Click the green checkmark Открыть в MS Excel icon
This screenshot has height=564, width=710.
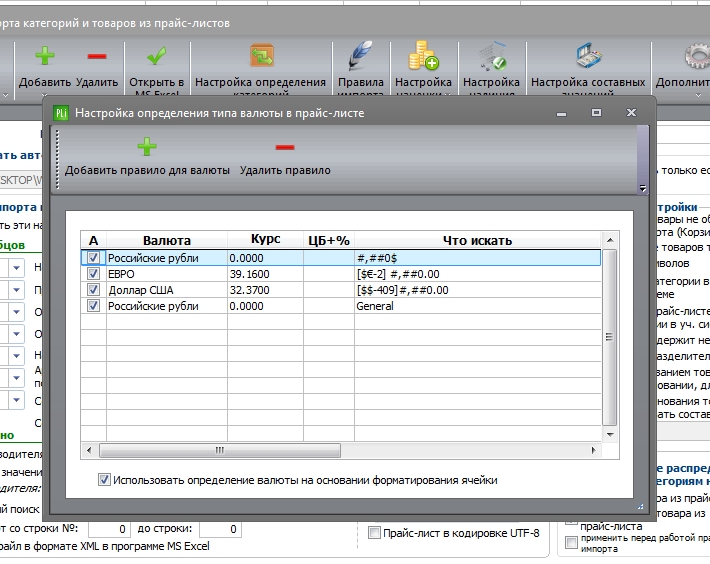(x=156, y=56)
